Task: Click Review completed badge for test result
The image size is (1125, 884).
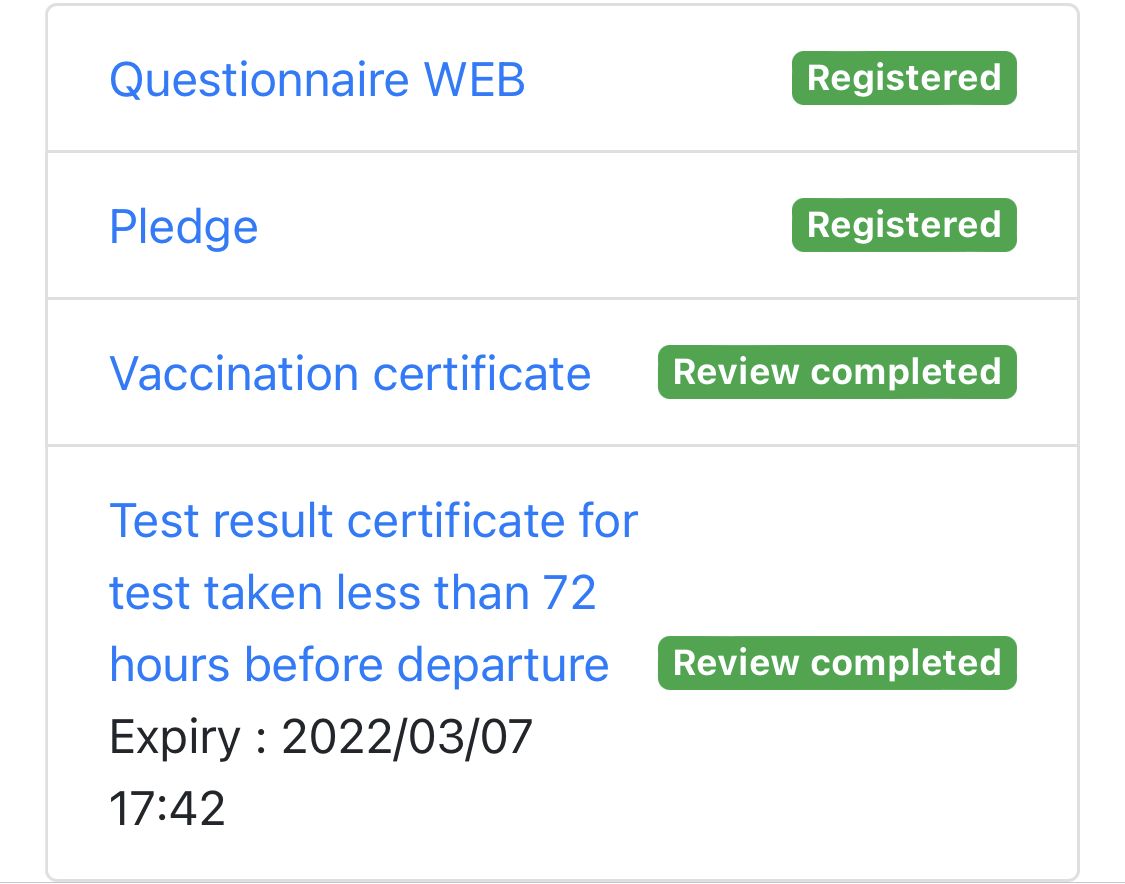Action: coord(837,663)
